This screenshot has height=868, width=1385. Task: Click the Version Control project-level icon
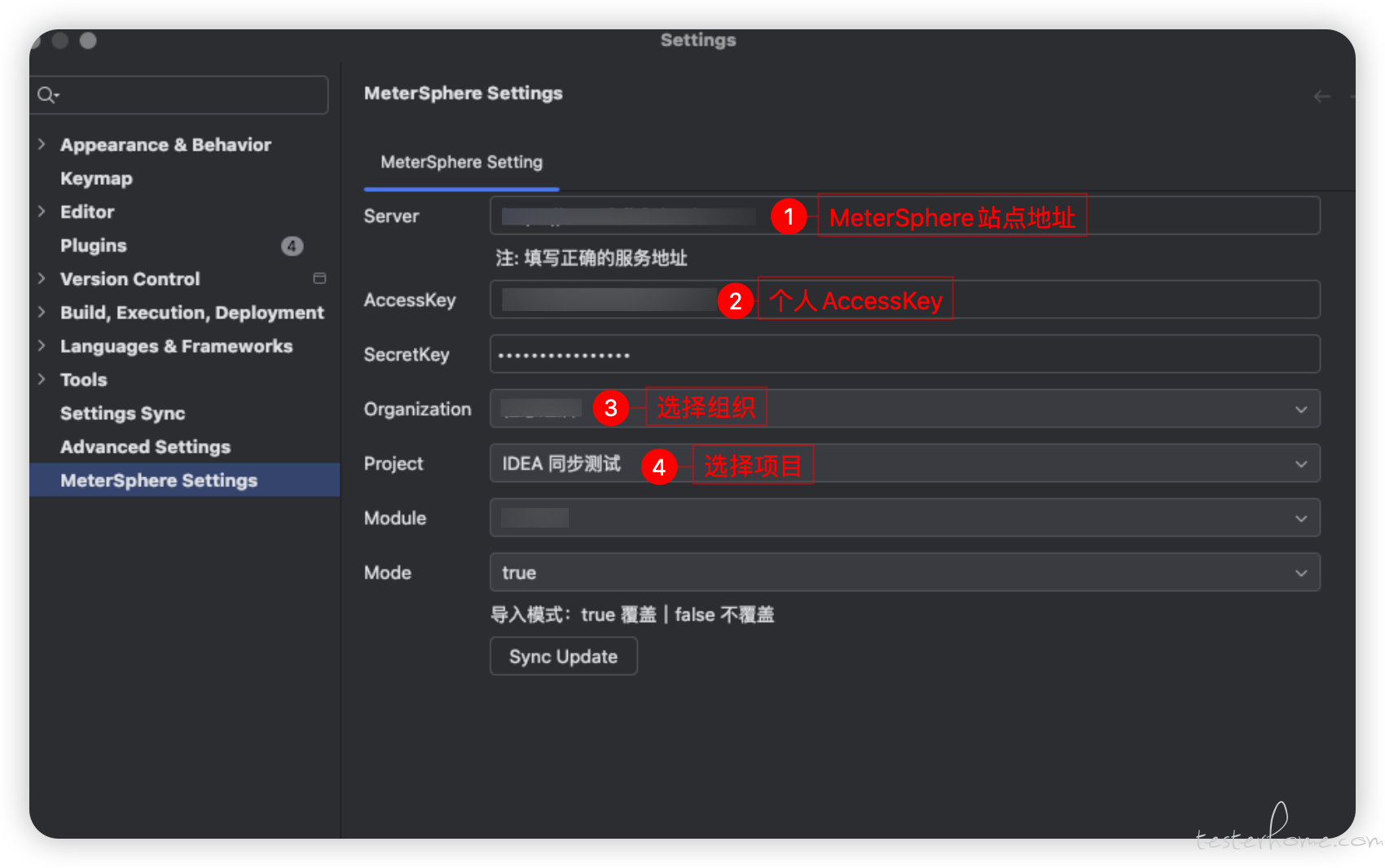click(x=319, y=278)
